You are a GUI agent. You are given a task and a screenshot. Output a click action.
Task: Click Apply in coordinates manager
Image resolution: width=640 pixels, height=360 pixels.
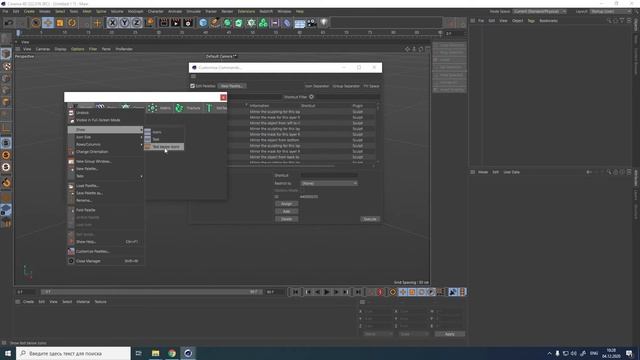pyautogui.click(x=449, y=334)
